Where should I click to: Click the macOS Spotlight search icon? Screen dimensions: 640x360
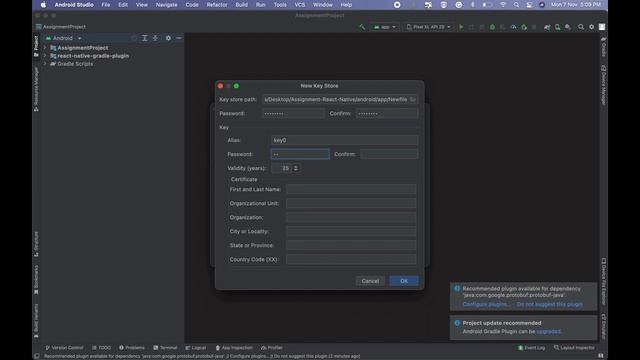pyautogui.click(x=516, y=5)
